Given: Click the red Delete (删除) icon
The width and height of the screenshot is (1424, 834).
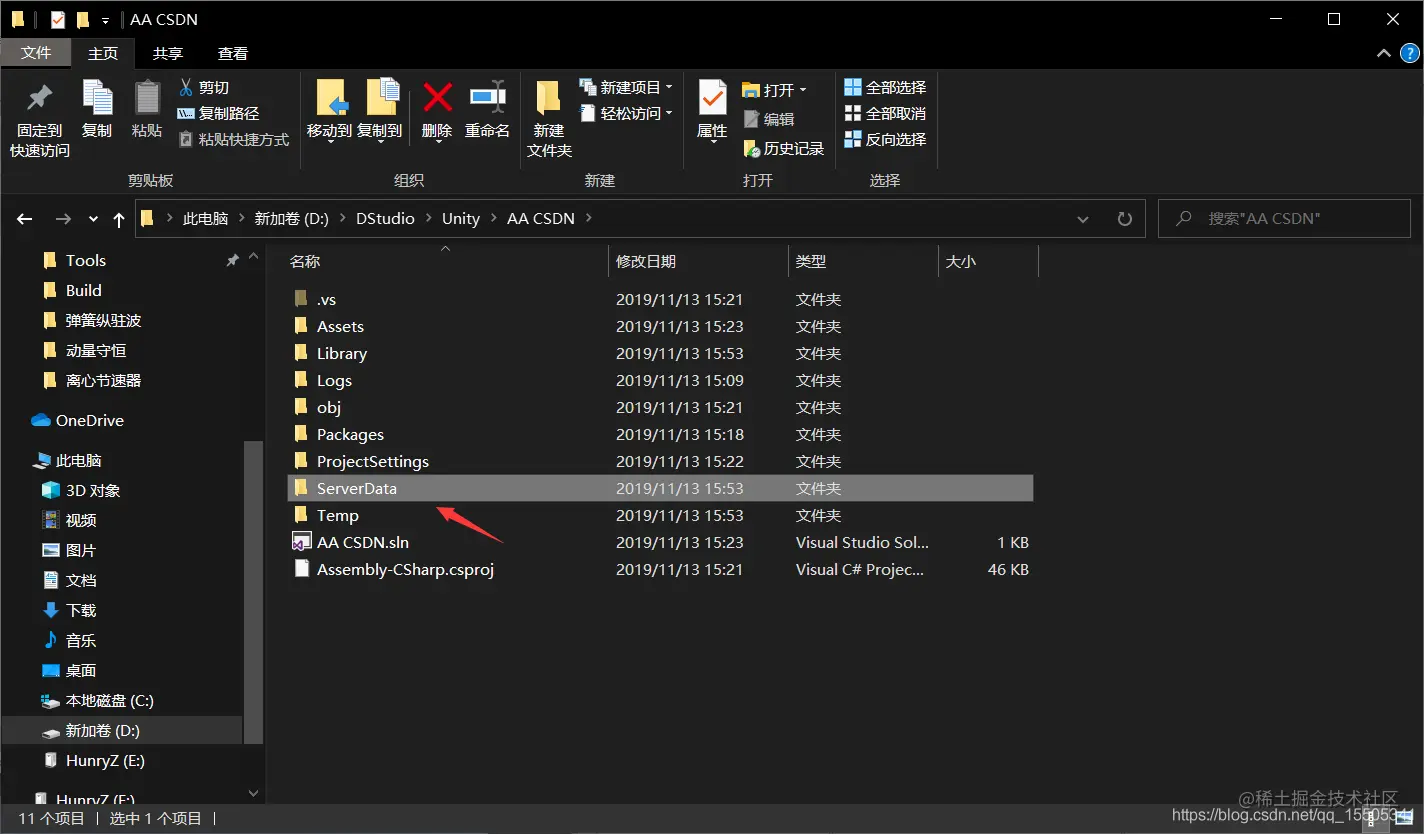Looking at the screenshot, I should (x=437, y=98).
